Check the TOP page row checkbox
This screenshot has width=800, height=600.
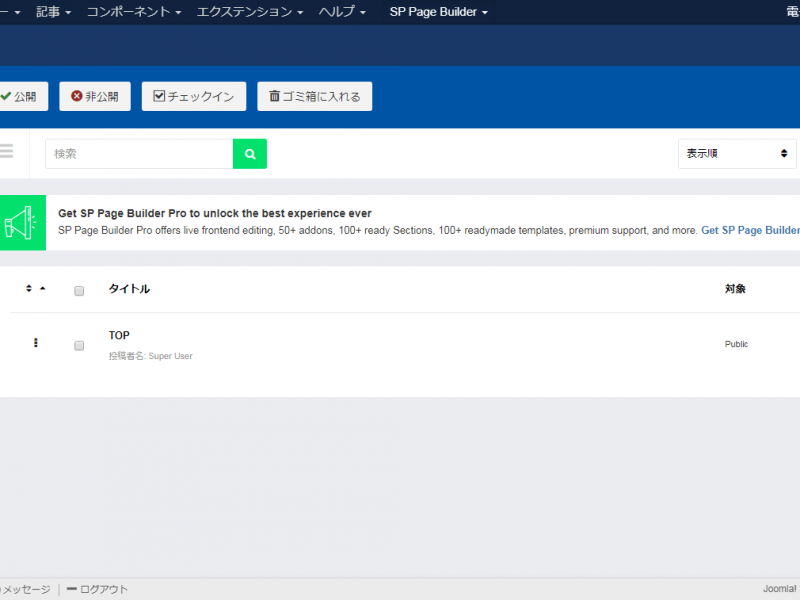pyautogui.click(x=79, y=346)
